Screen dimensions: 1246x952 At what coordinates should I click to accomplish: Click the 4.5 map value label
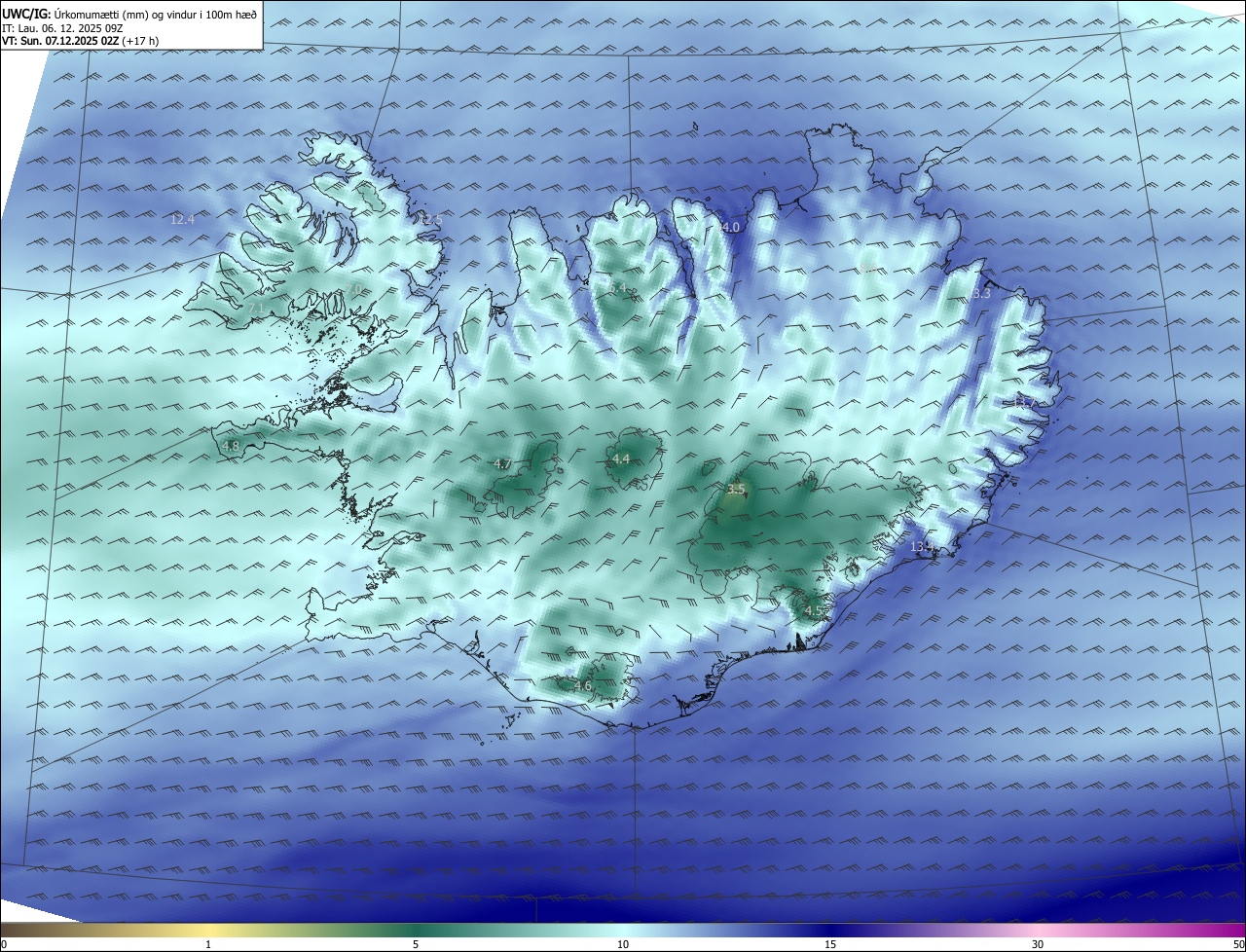coord(814,611)
